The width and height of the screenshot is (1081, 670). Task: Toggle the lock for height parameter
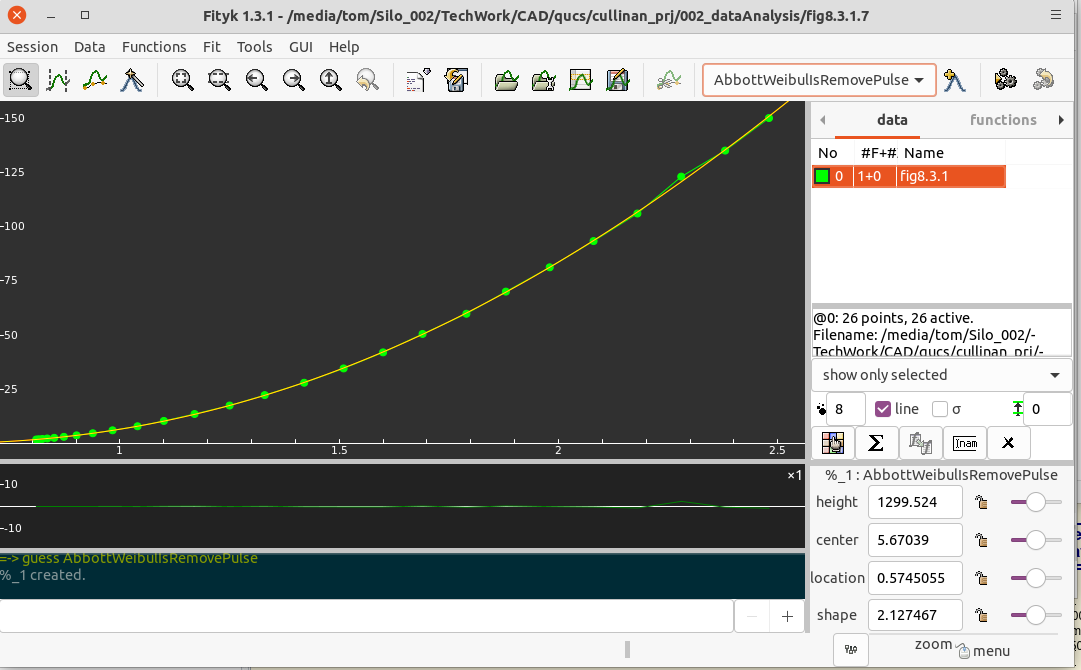point(982,503)
